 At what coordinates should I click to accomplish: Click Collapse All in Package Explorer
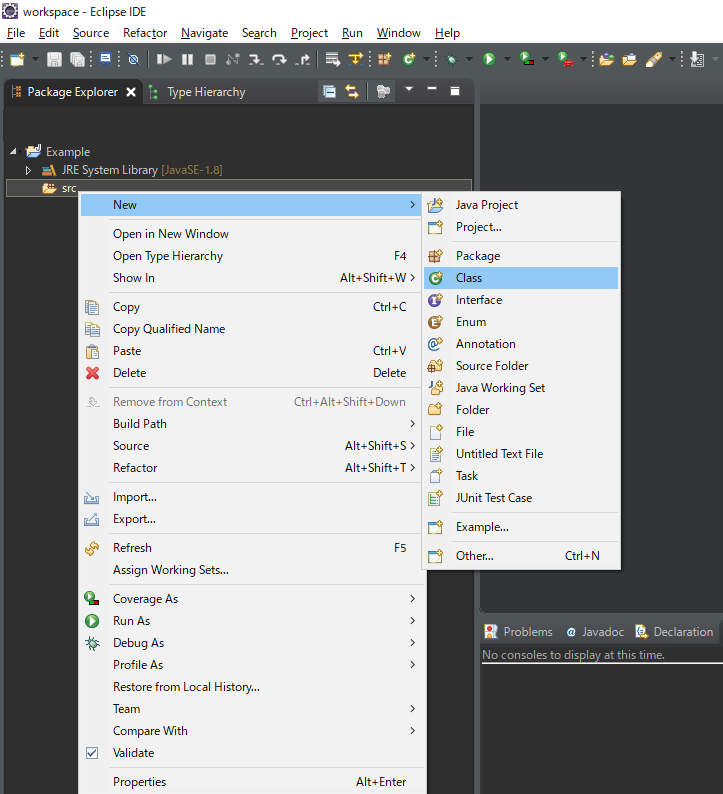(330, 92)
